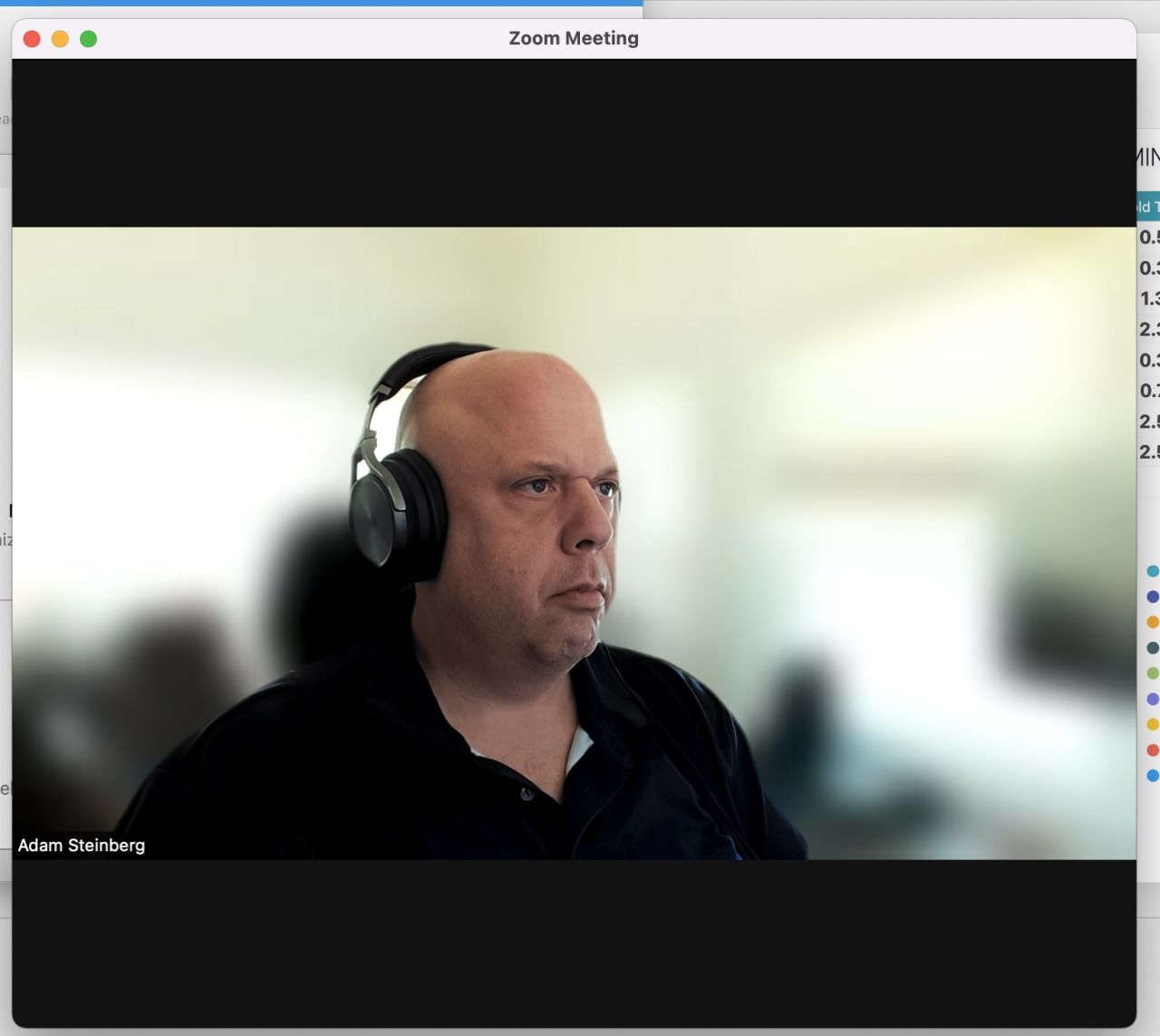This screenshot has width=1160, height=1036.
Task: Click the teal legend dot in background window
Action: click(1153, 571)
